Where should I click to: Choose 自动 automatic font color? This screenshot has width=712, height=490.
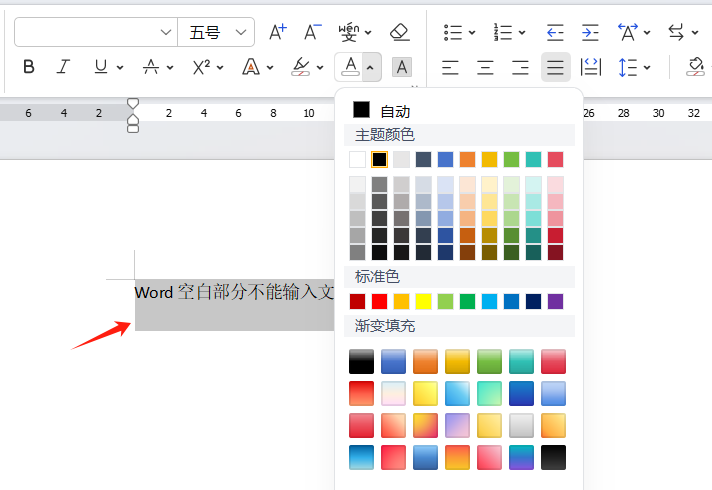382,110
